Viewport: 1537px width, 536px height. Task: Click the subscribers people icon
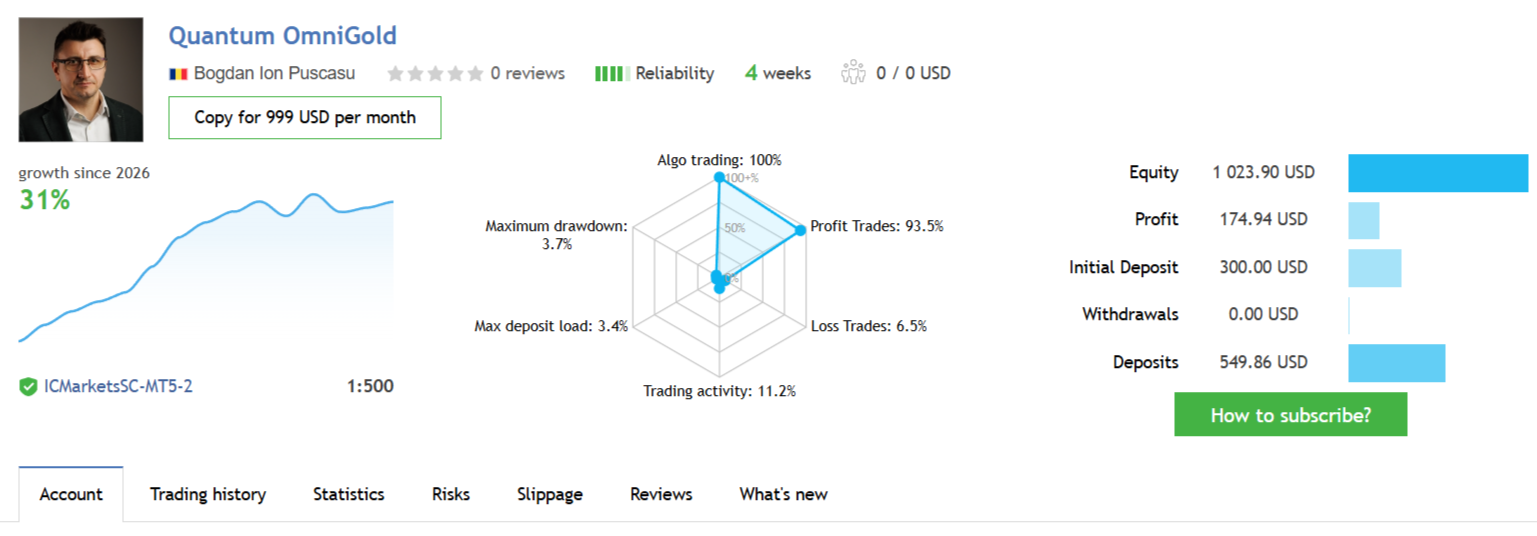coord(853,72)
